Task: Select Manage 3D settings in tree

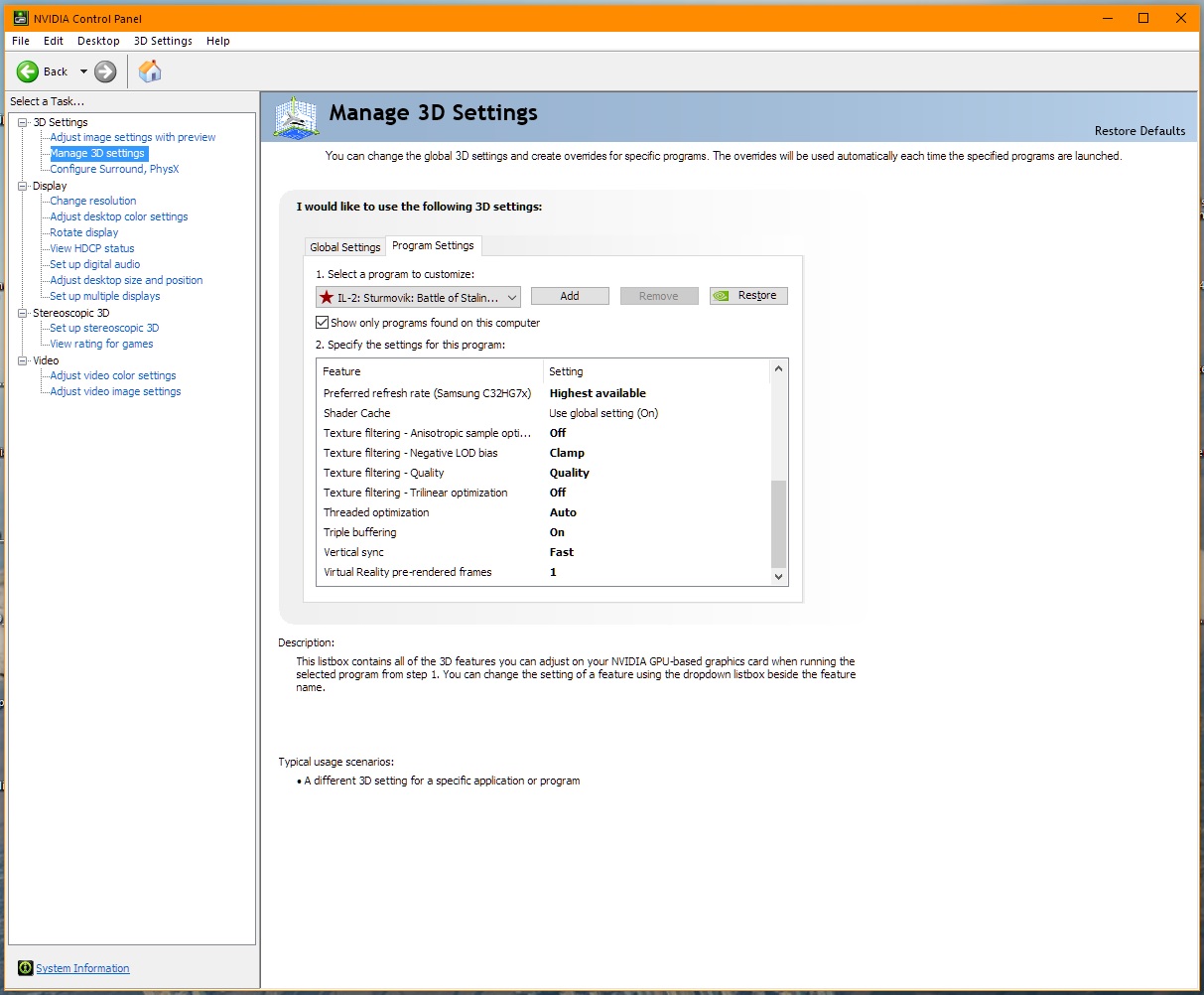Action: (98, 153)
